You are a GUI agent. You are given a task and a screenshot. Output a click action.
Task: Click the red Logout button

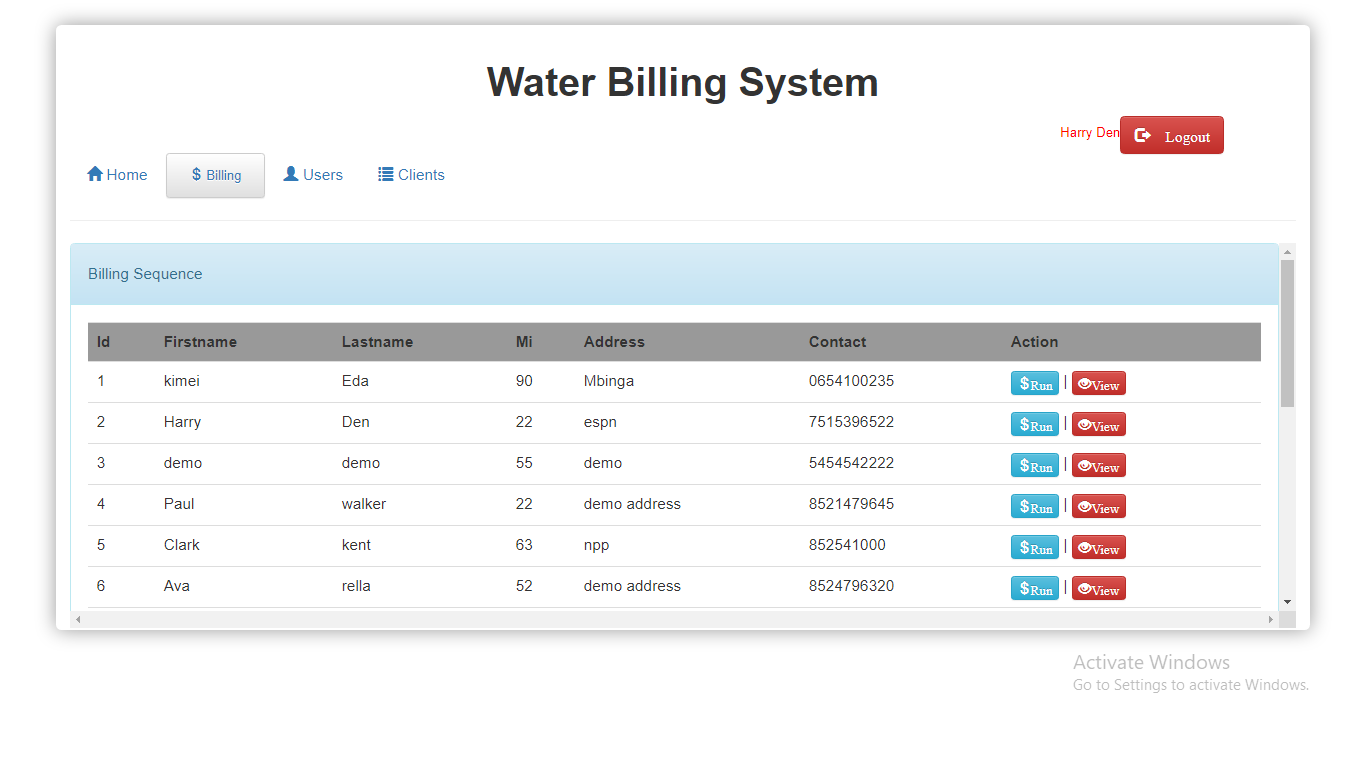1171,135
